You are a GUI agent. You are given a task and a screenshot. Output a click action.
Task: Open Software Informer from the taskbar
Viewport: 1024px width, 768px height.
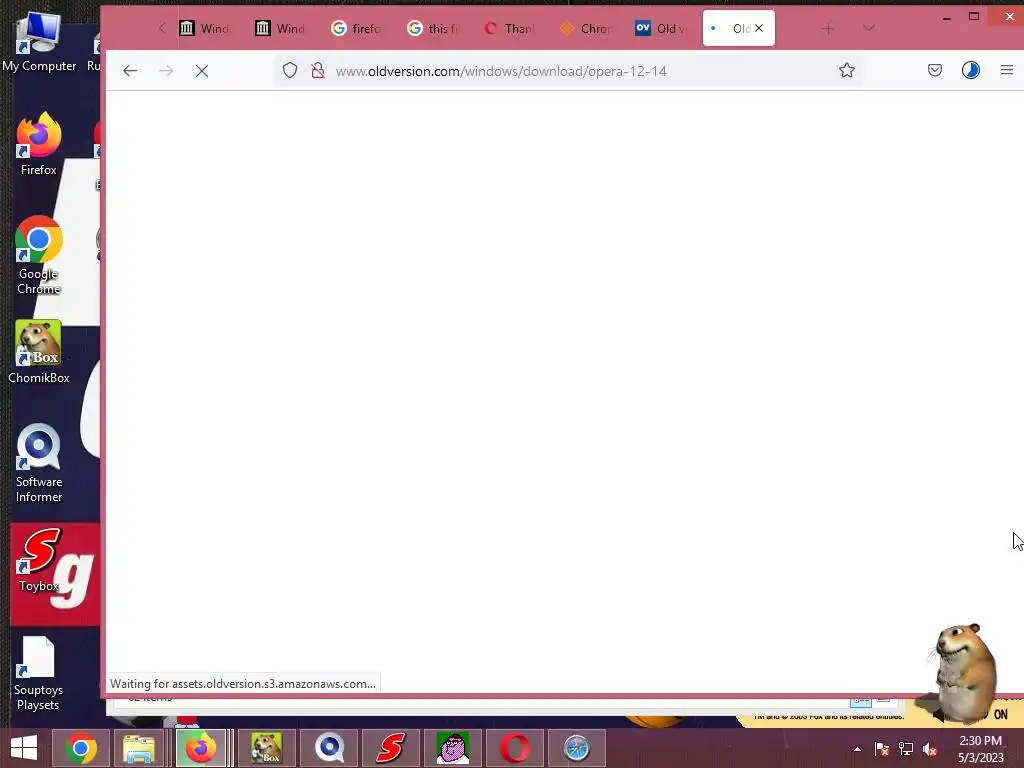(x=329, y=748)
